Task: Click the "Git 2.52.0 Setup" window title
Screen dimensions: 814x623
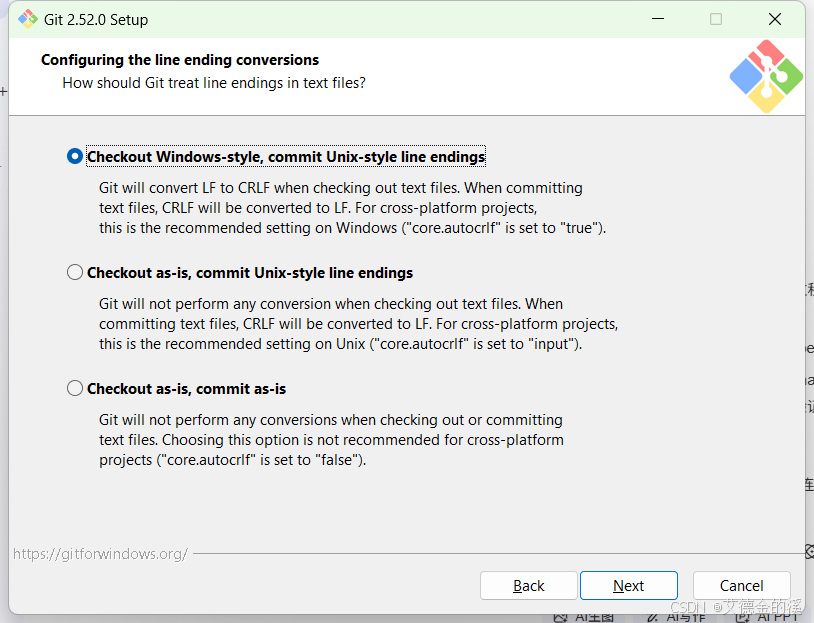Action: (x=96, y=20)
